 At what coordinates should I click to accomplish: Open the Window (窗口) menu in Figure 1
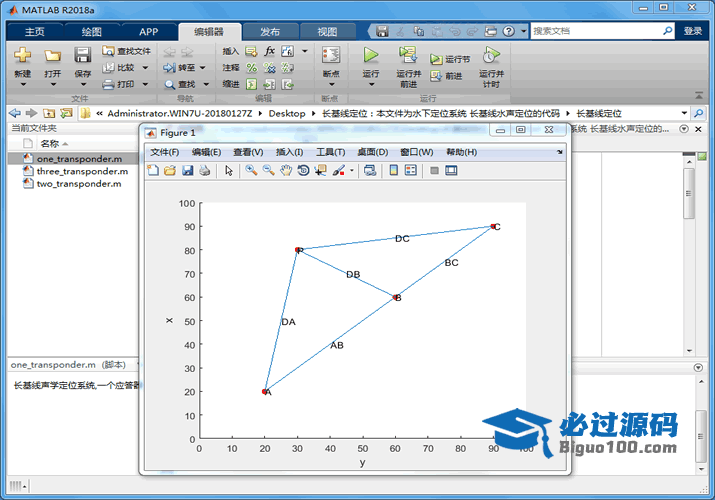pyautogui.click(x=416, y=152)
